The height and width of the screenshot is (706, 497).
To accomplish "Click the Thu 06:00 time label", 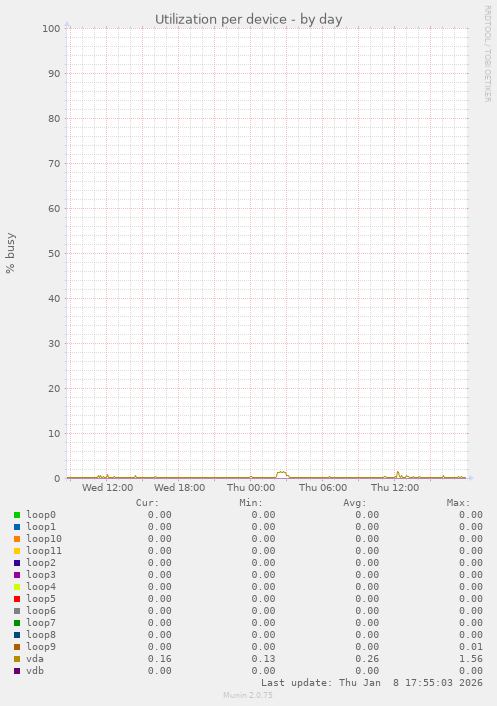I will tap(323, 488).
